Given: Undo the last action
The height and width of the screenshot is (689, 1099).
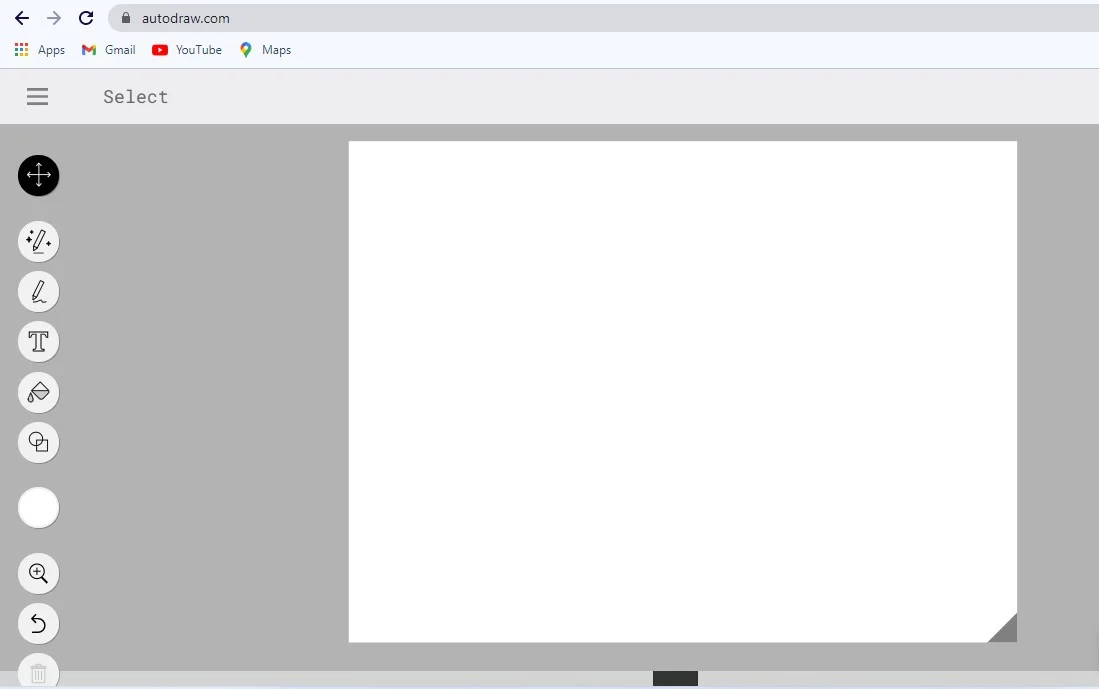Looking at the screenshot, I should (38, 623).
